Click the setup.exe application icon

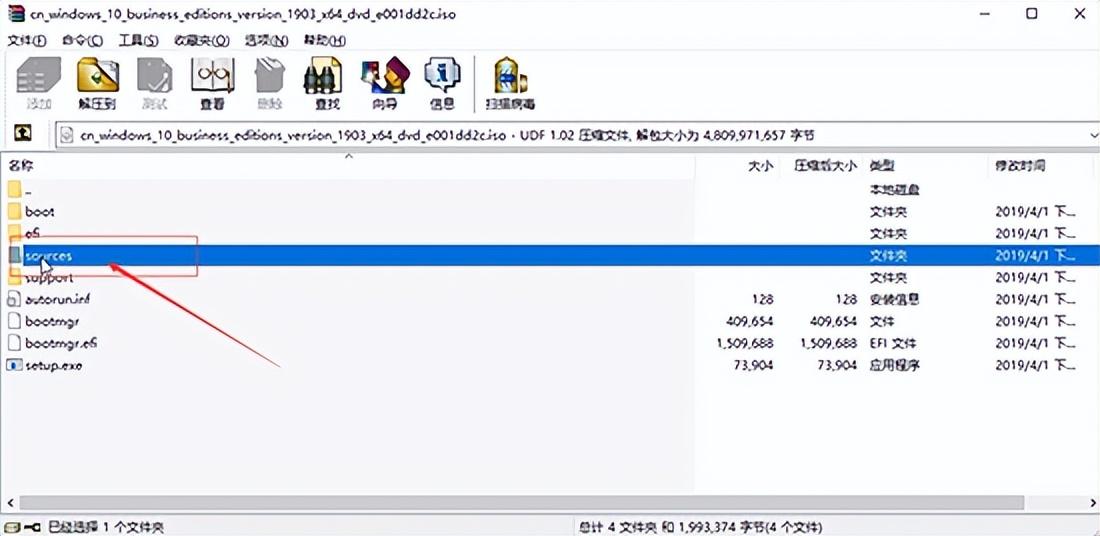click(x=15, y=365)
